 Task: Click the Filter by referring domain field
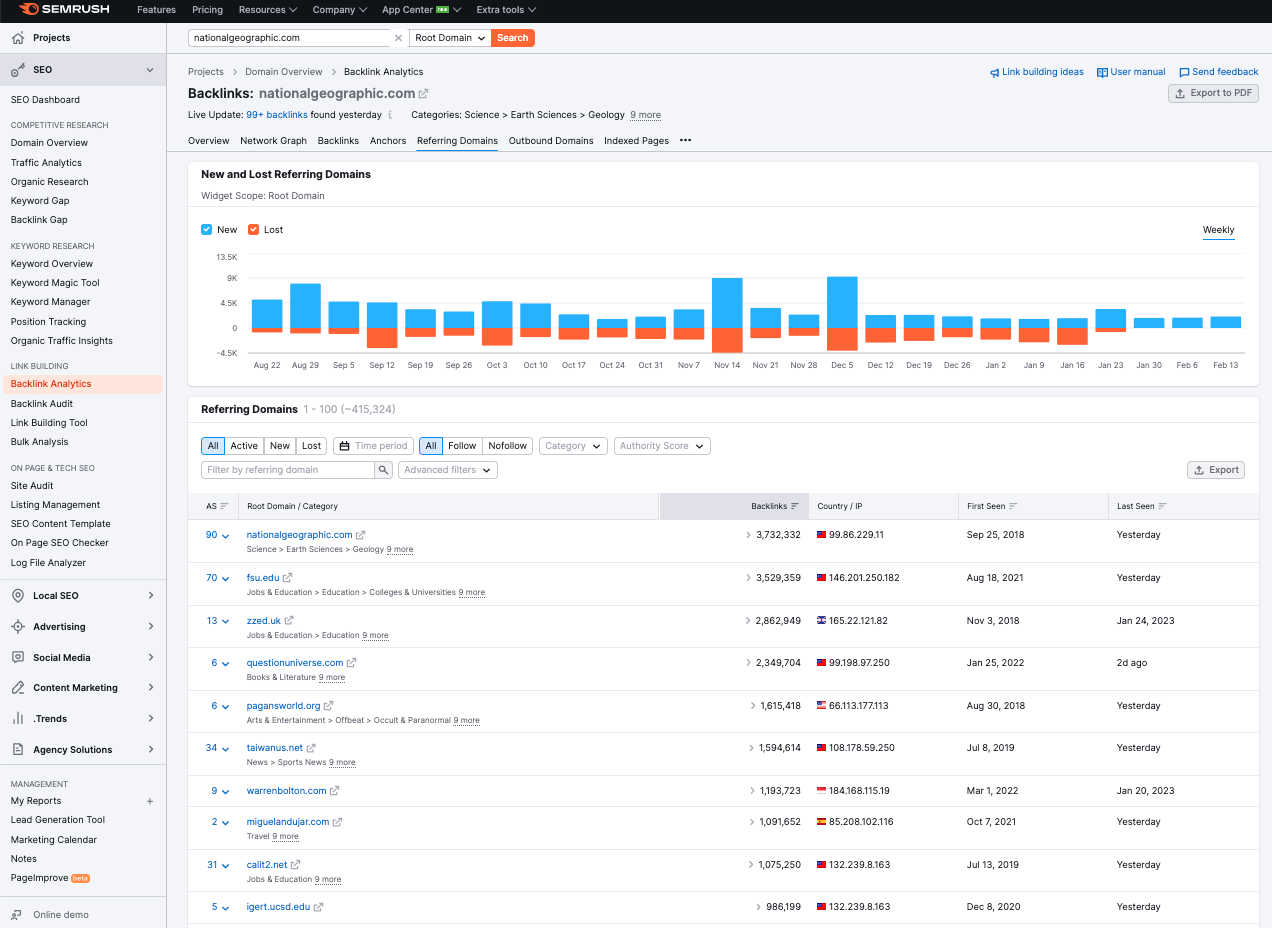coord(288,470)
